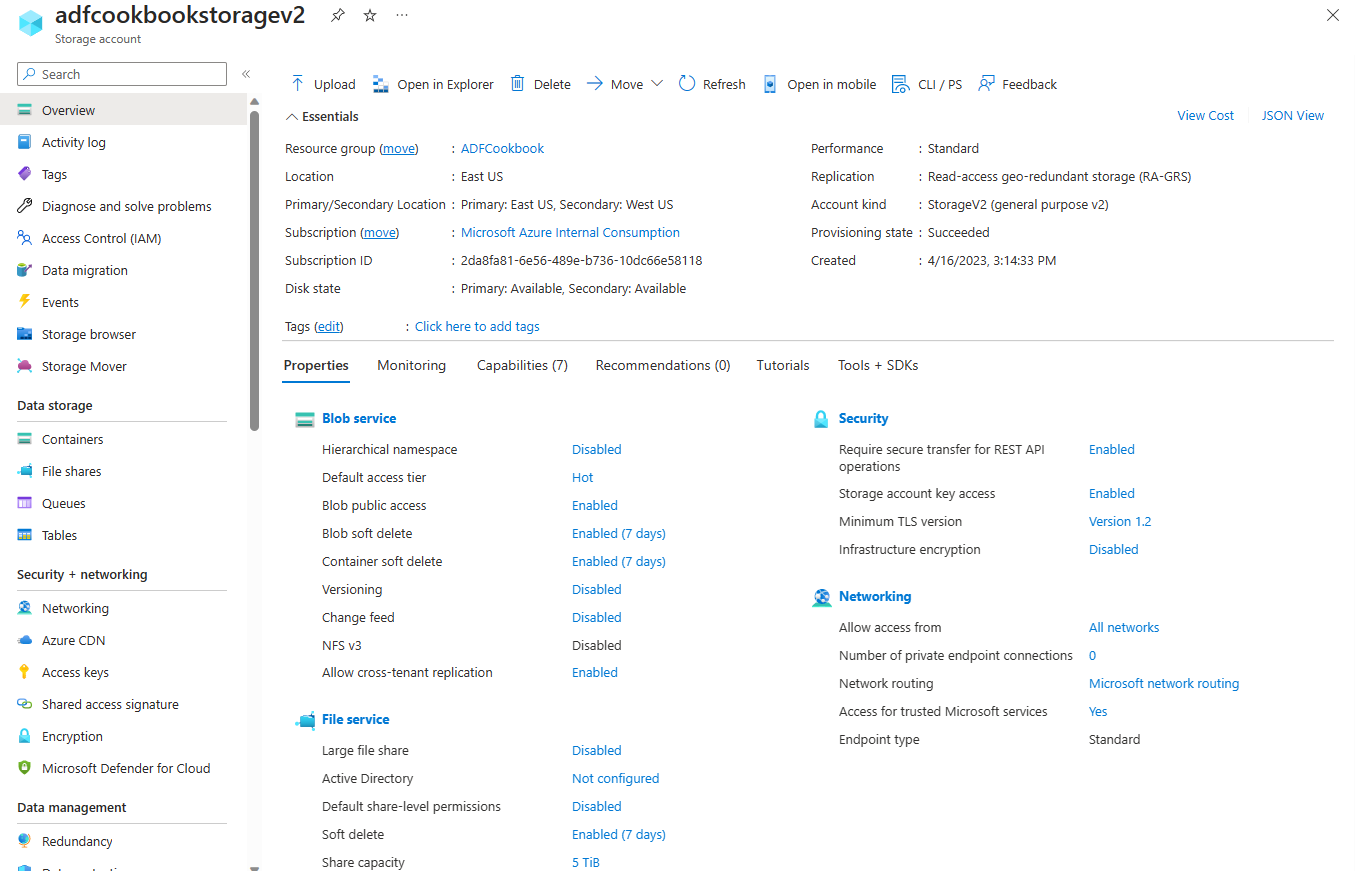The height and width of the screenshot is (871, 1355).
Task: Open the Capabilities (7) tab
Action: (522, 365)
